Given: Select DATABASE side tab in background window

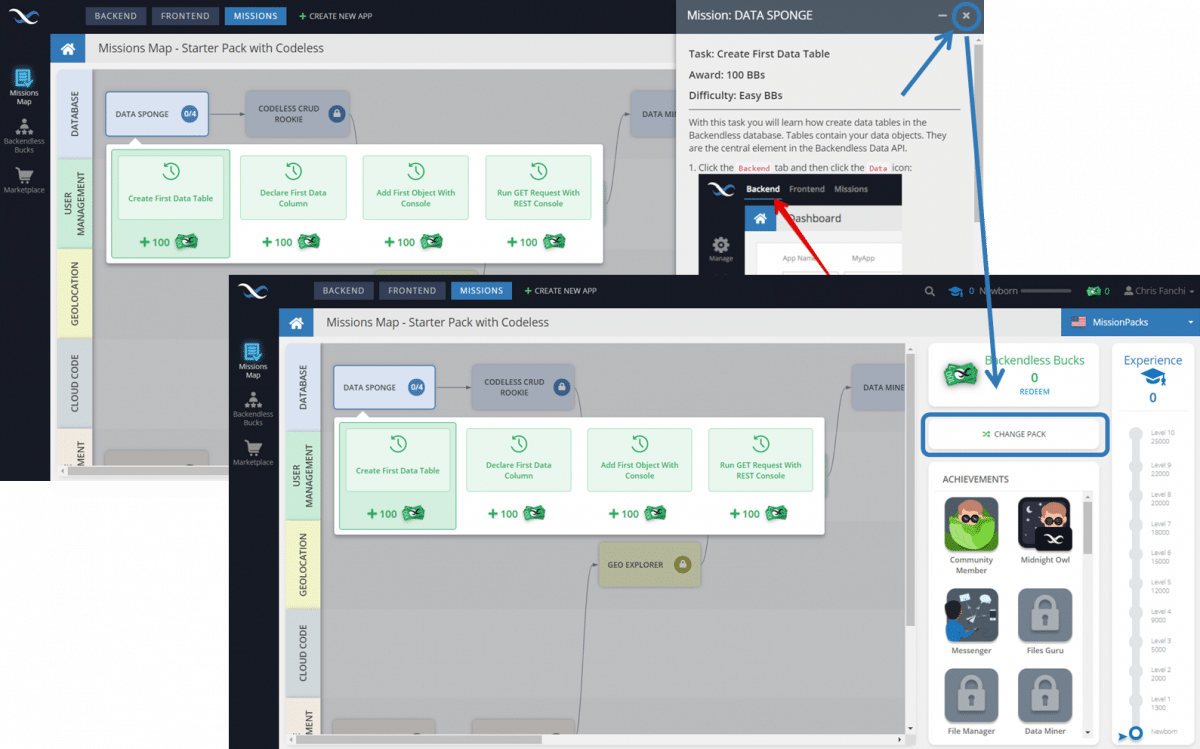Looking at the screenshot, I should 75,114.
